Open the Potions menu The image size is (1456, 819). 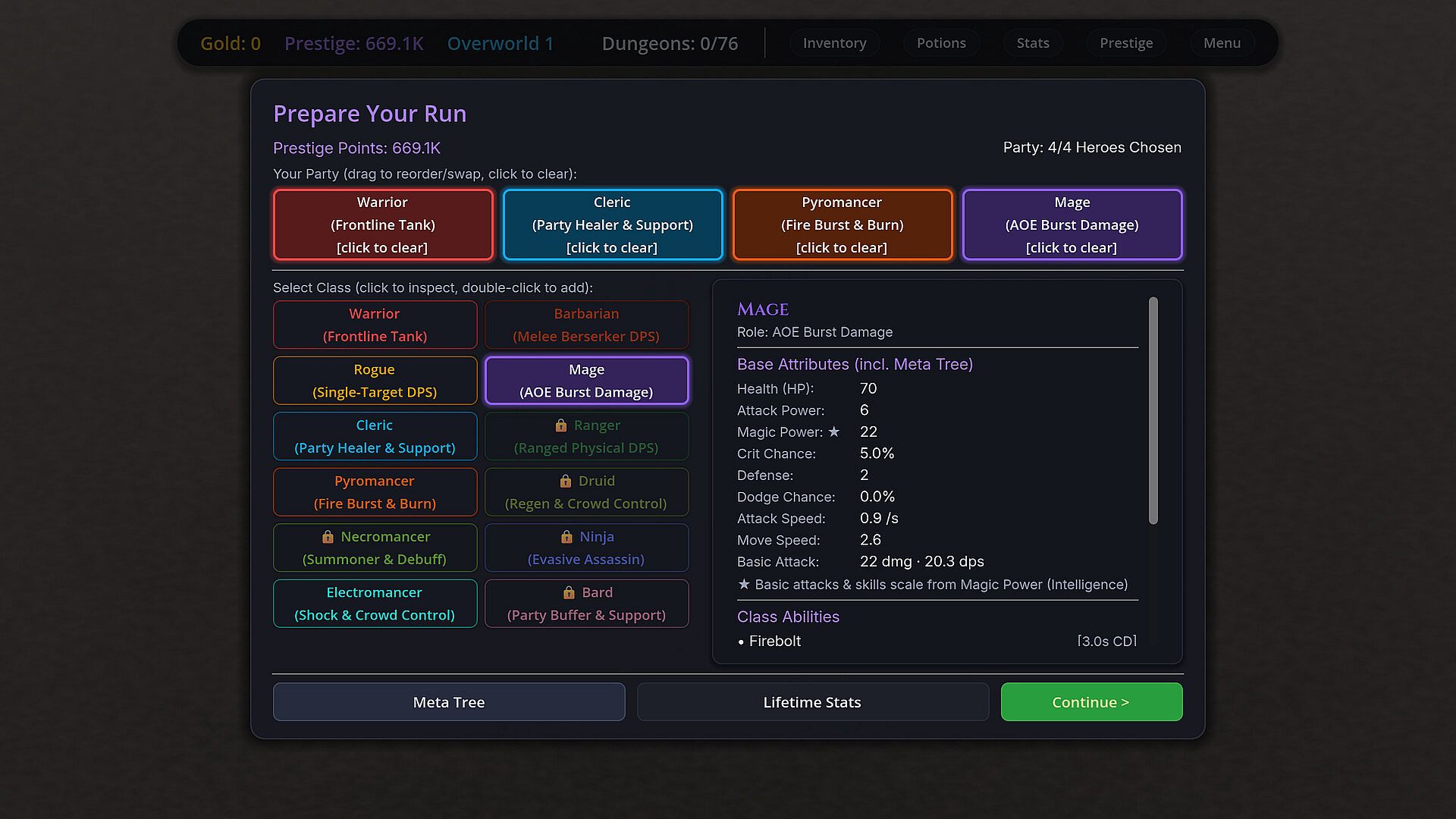coord(941,43)
